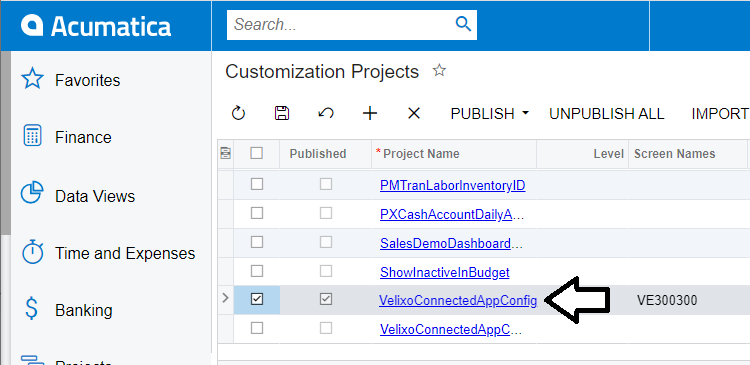This screenshot has width=750, height=365.
Task: Open the PXCashAccountDailyA… project link
Action: [452, 215]
